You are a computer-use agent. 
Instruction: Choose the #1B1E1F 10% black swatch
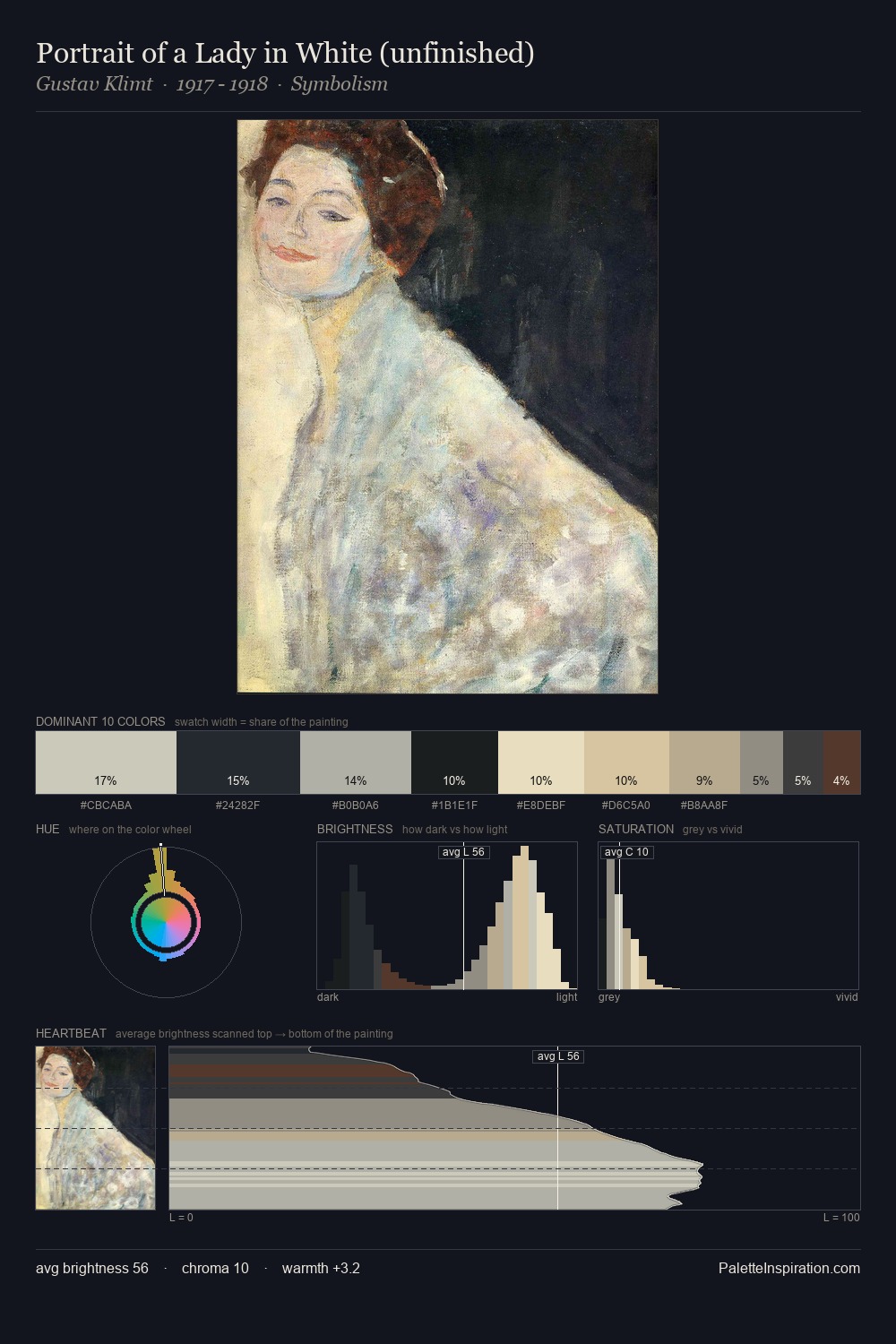point(454,762)
